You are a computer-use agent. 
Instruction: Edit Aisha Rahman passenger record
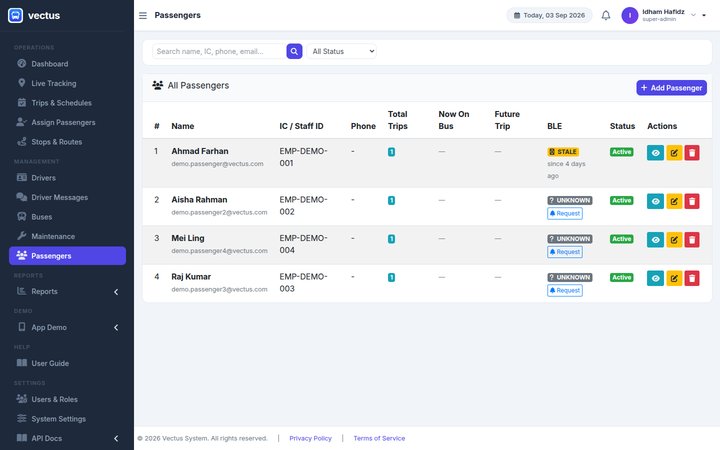674,201
